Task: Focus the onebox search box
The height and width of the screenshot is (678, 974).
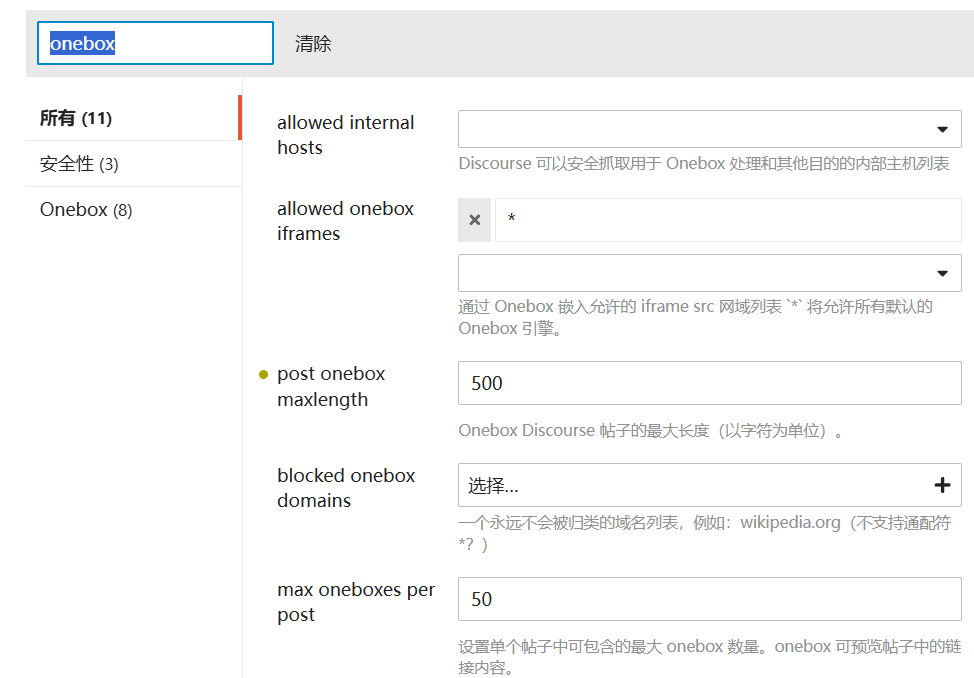Action: (155, 43)
